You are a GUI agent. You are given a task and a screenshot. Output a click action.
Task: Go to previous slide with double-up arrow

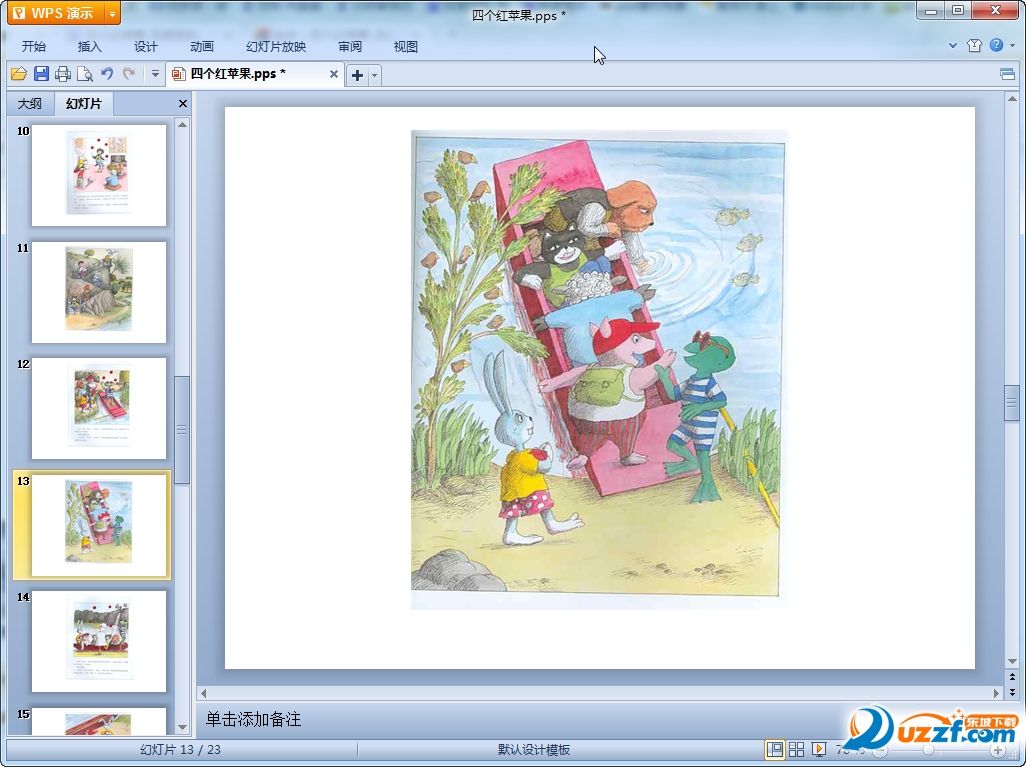point(1012,677)
